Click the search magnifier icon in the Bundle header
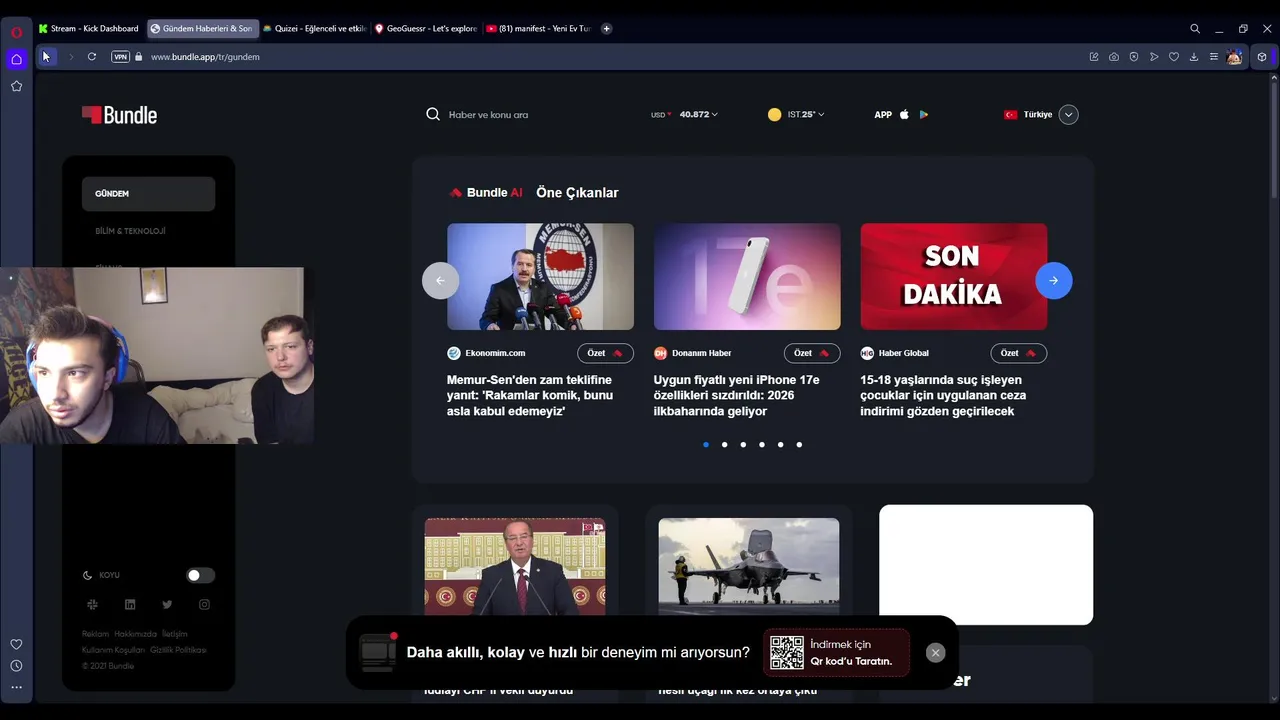 click(433, 114)
